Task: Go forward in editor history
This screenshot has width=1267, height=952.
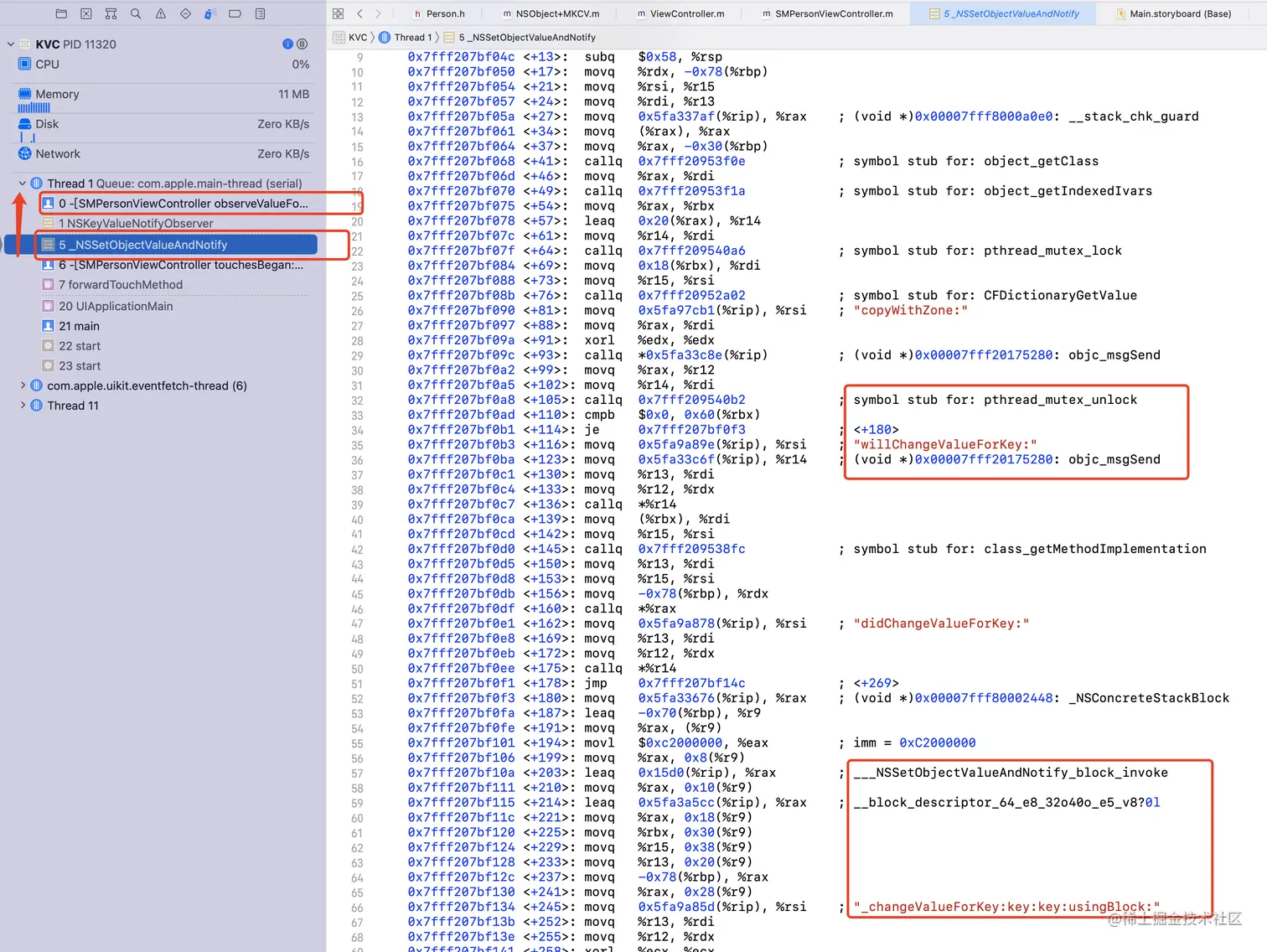Action: (x=378, y=13)
